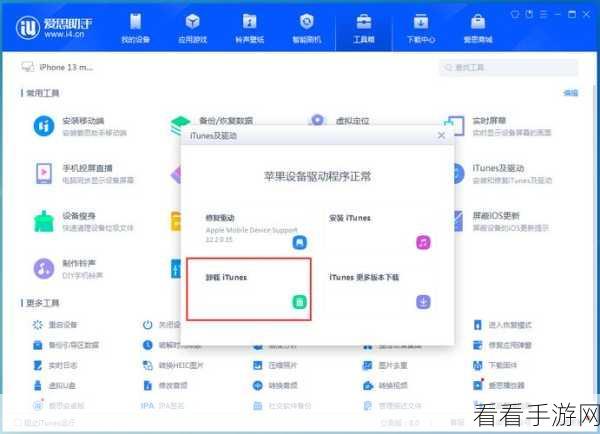Open the hamburger menu in title bar
Image resolution: width=600 pixels, height=434 pixels.
(x=543, y=15)
